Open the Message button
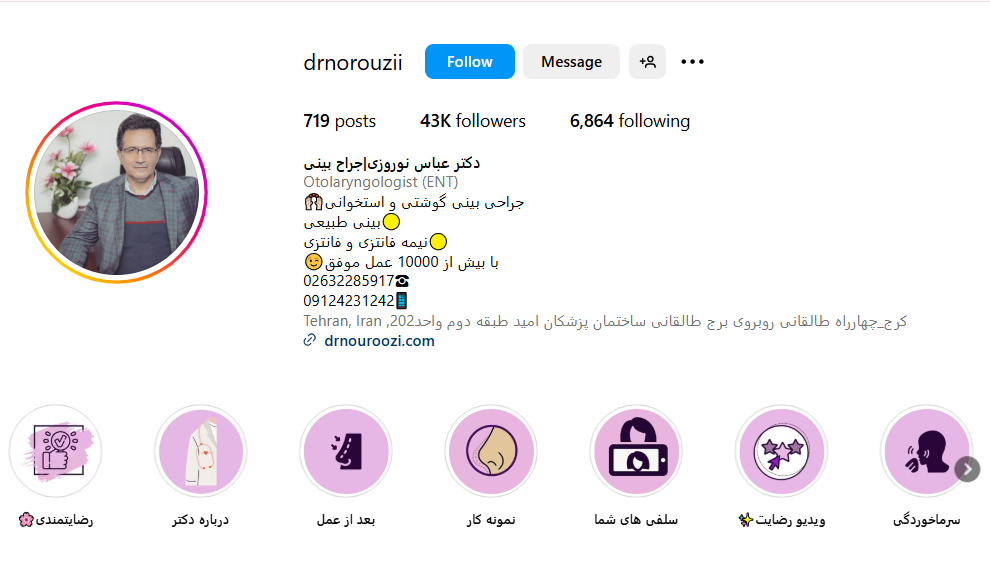 tap(571, 62)
